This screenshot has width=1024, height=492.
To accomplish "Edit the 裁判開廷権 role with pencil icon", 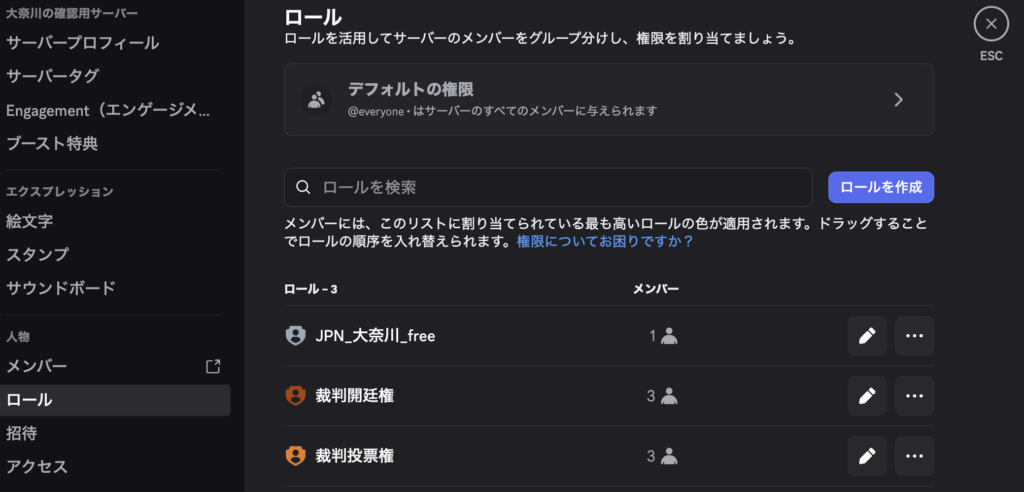I will [x=867, y=396].
